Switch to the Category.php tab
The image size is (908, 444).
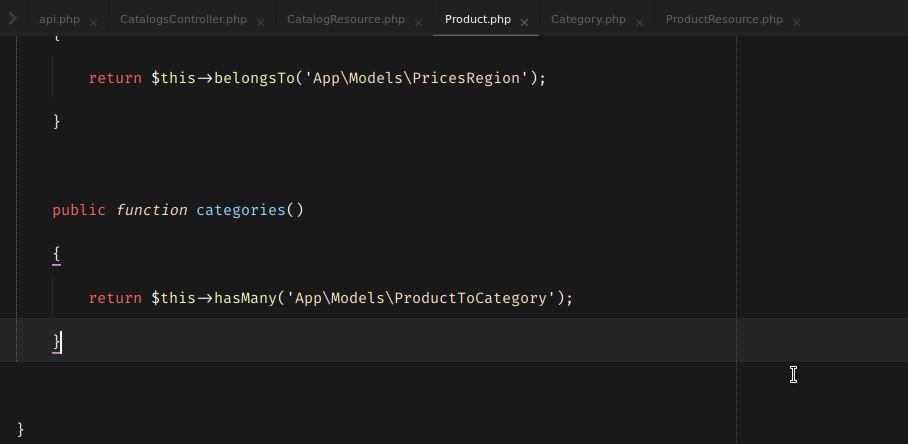point(587,19)
